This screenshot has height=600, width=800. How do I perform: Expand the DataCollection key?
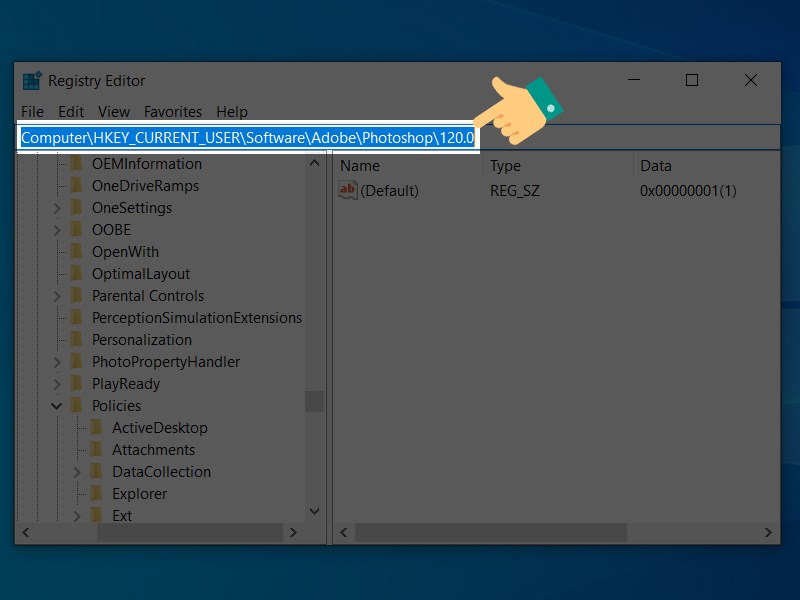point(77,472)
